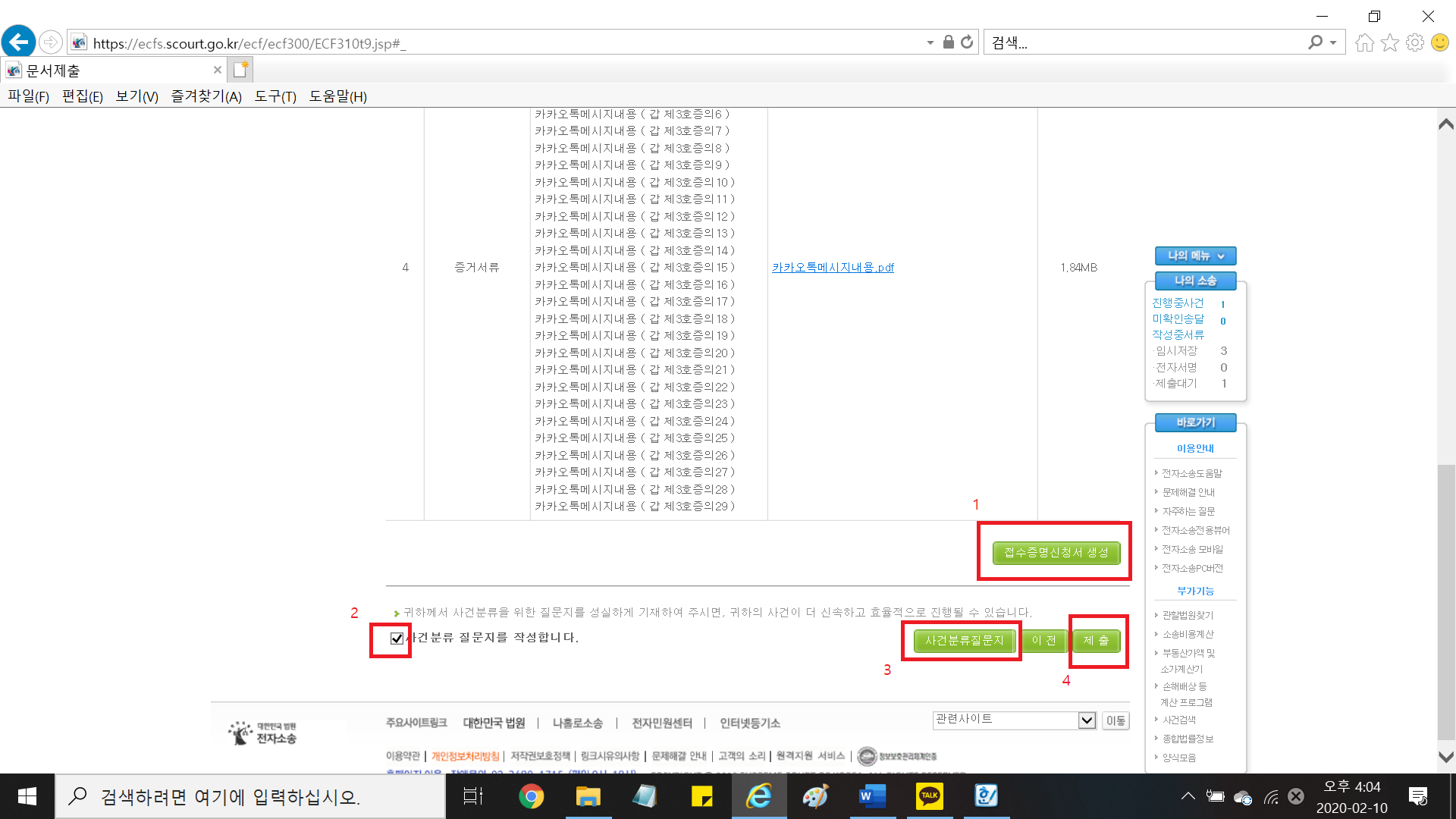Open Internet Explorer settings gear

[1414, 43]
